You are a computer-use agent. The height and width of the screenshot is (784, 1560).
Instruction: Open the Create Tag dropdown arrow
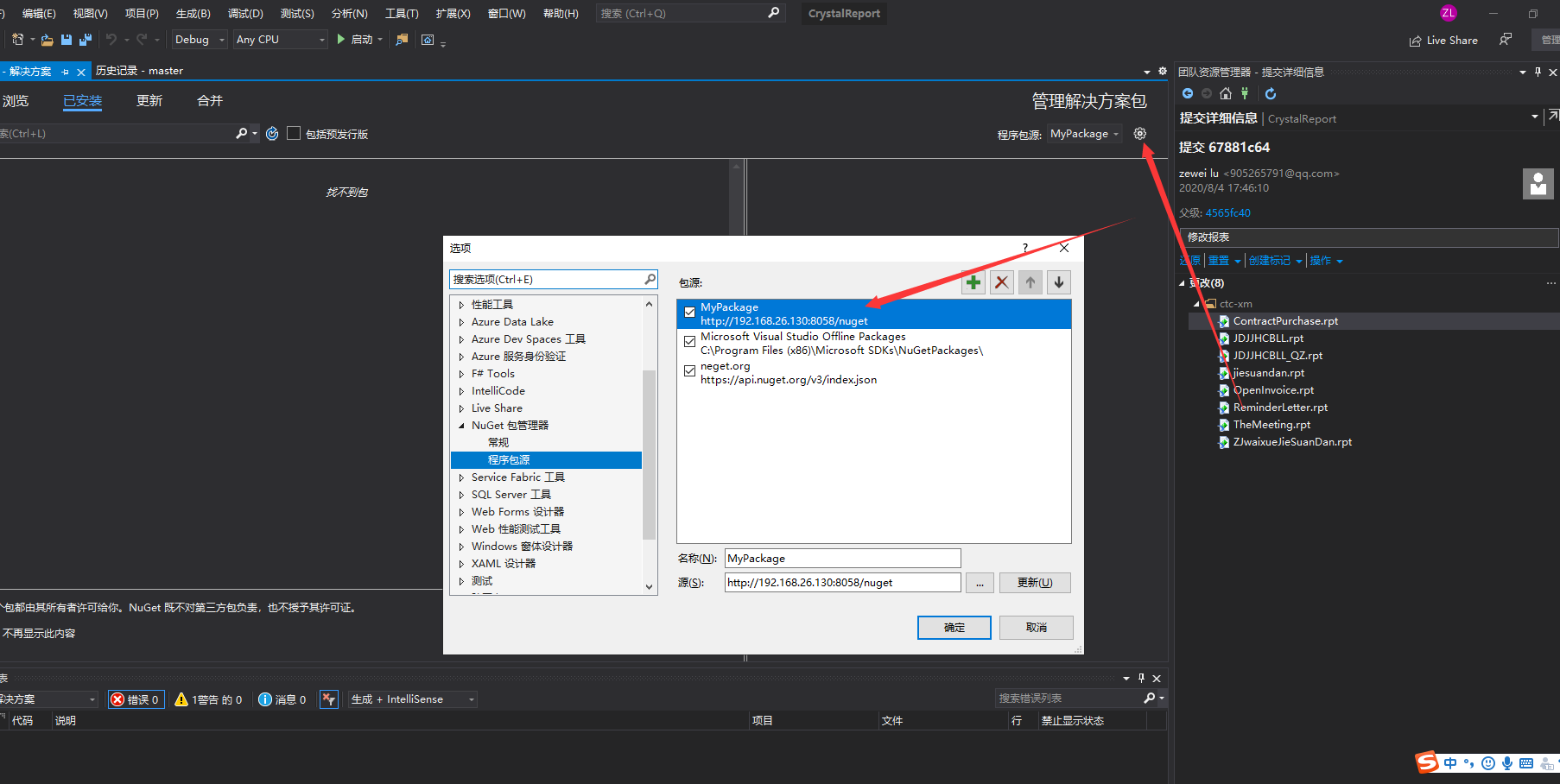point(1298,261)
